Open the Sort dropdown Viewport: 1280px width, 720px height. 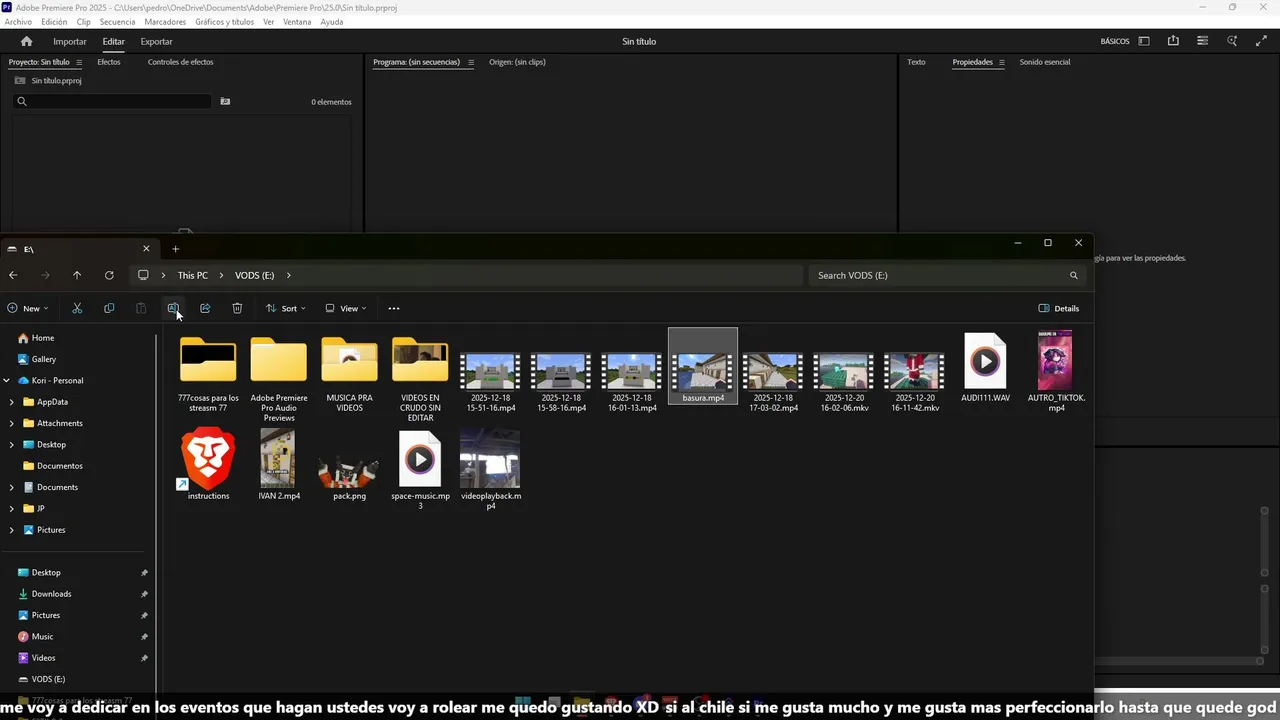pyautogui.click(x=285, y=308)
